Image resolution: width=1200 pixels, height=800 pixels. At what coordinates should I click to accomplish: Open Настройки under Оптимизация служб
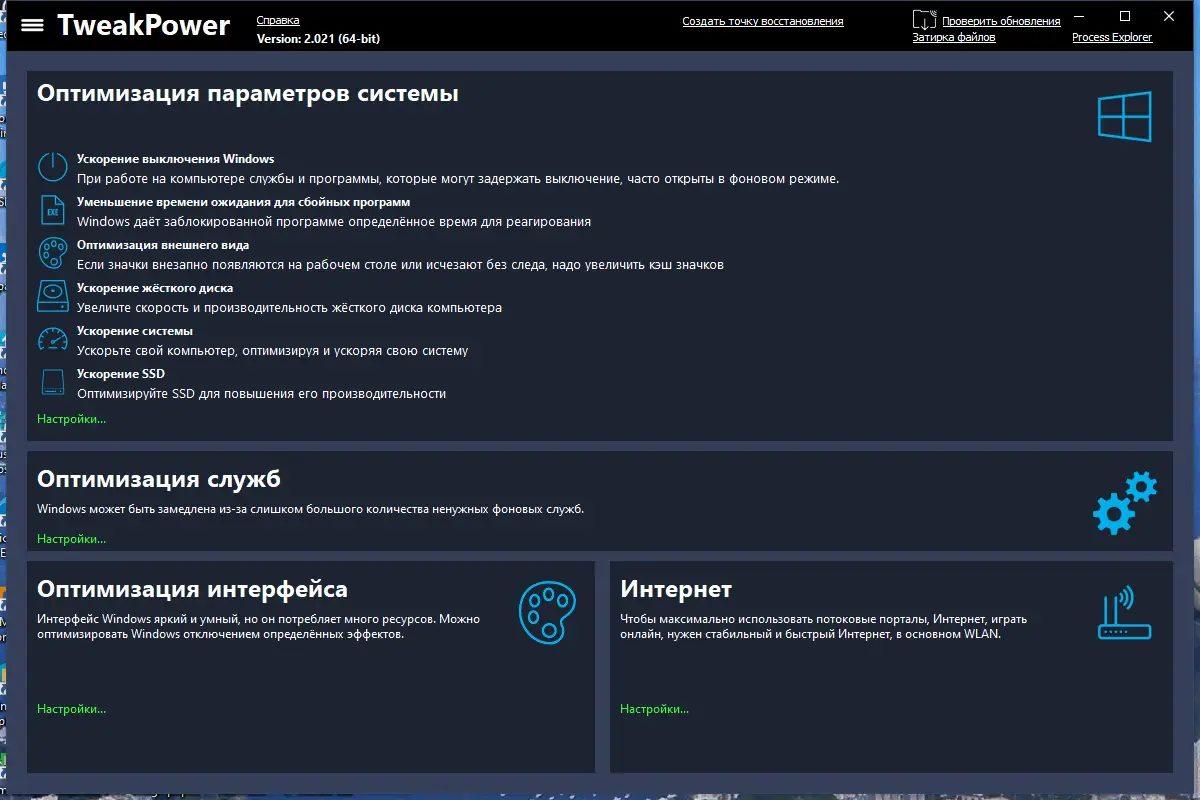(x=71, y=539)
